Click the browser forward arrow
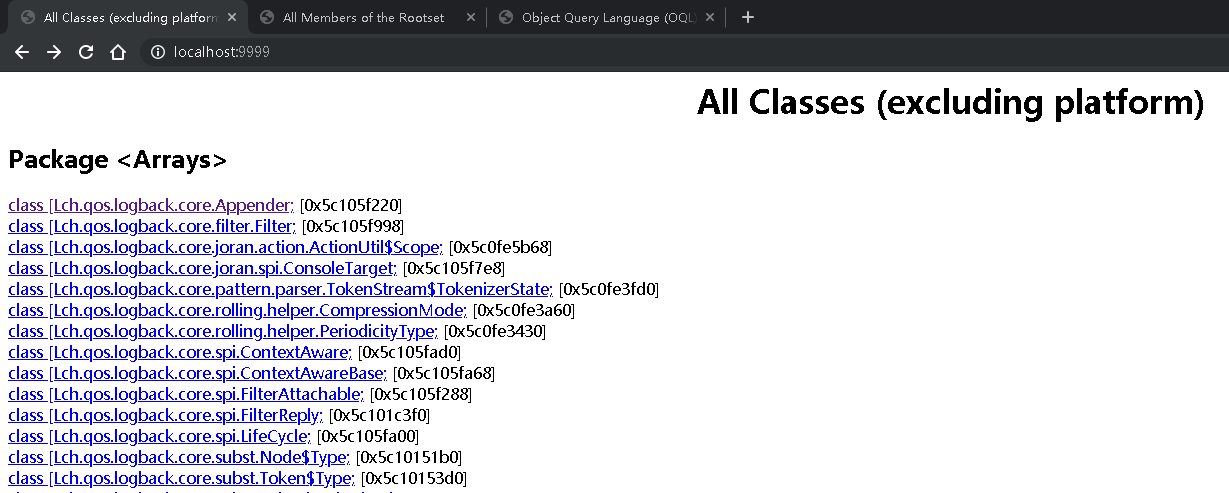This screenshot has width=1229, height=493. pos(54,52)
